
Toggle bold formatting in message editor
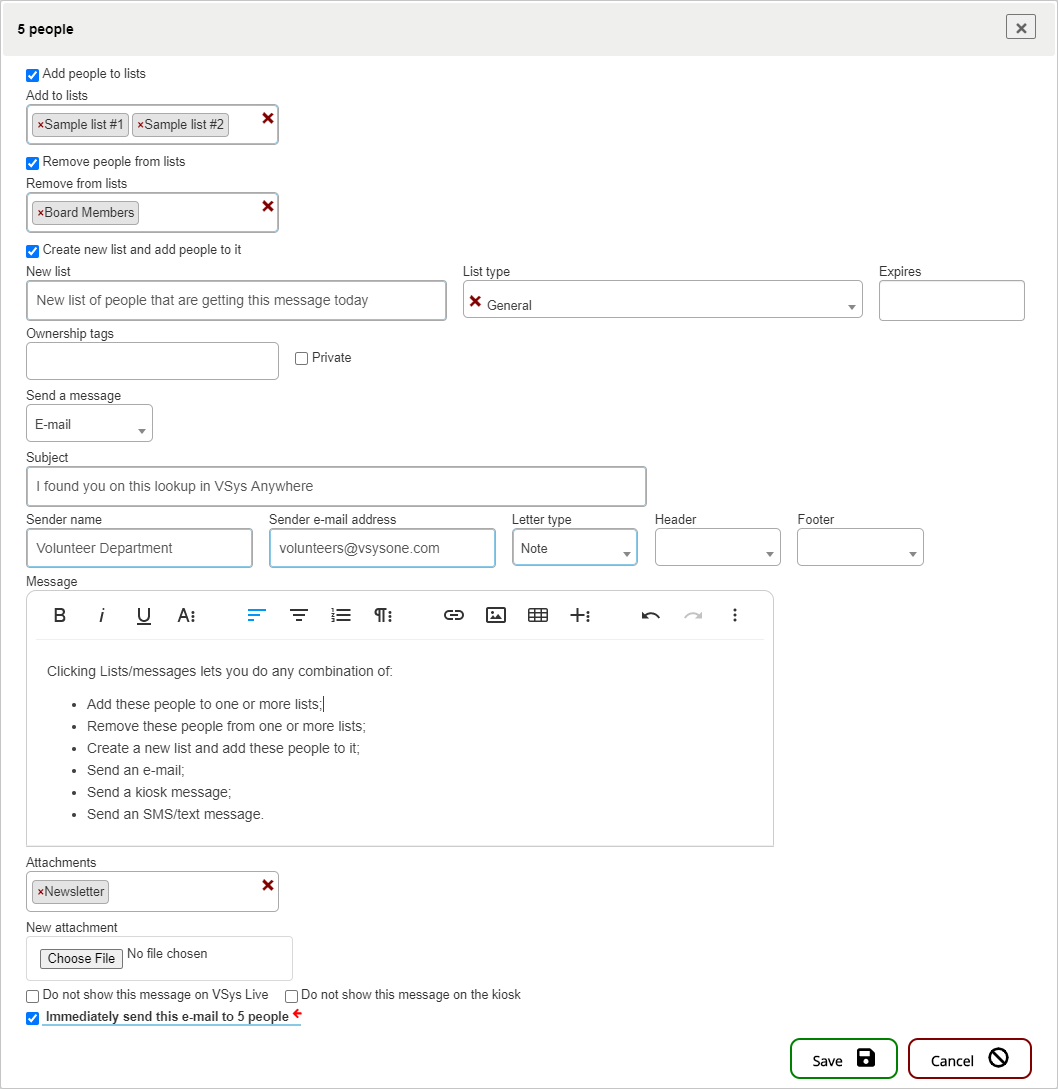(x=60, y=615)
